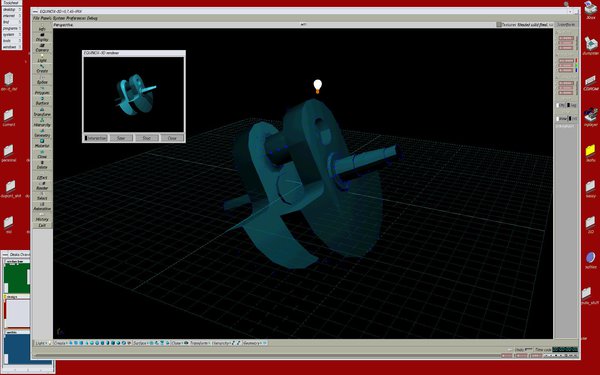The height and width of the screenshot is (375, 600).
Task: Expand the Create group in bottom toolbar
Action: (61, 343)
